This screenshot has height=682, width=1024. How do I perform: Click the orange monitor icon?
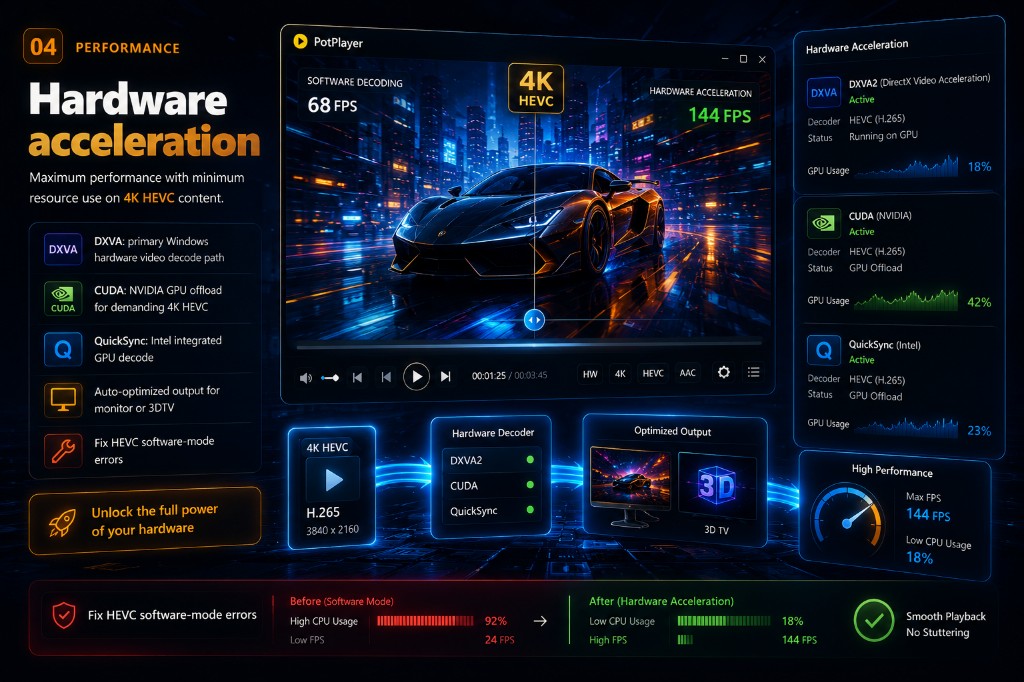63,399
